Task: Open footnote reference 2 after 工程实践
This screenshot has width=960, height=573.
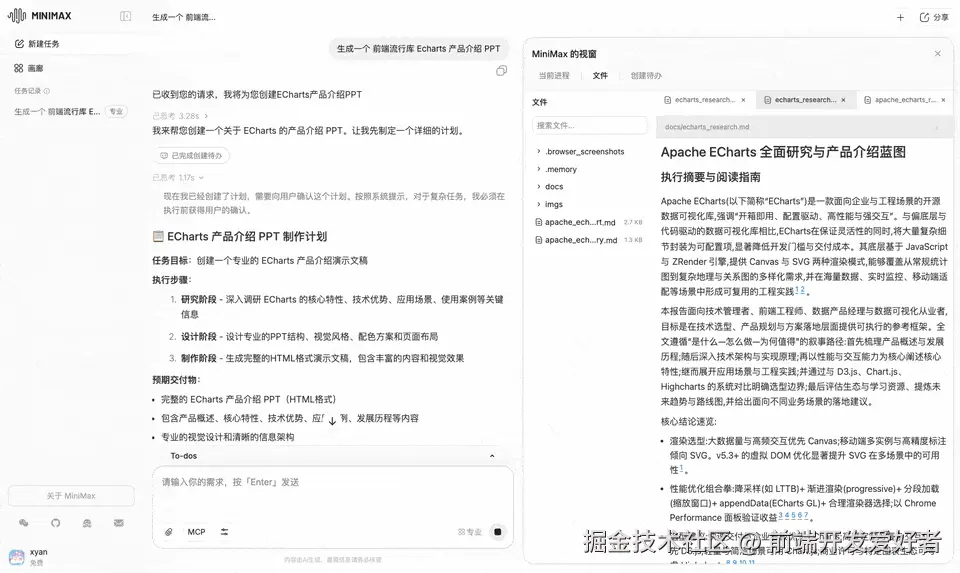Action: [803, 290]
